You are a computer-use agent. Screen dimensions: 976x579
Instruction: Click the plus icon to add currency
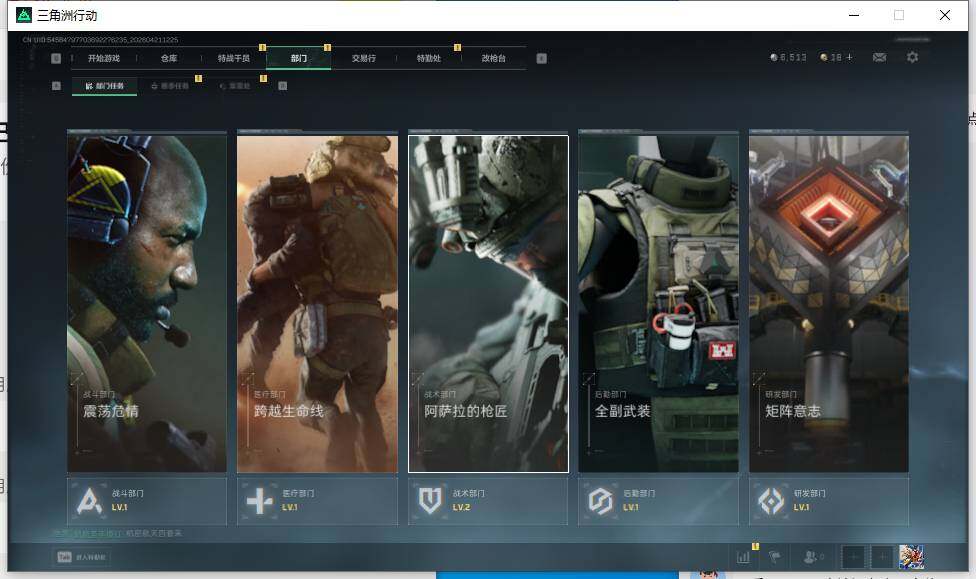point(850,58)
